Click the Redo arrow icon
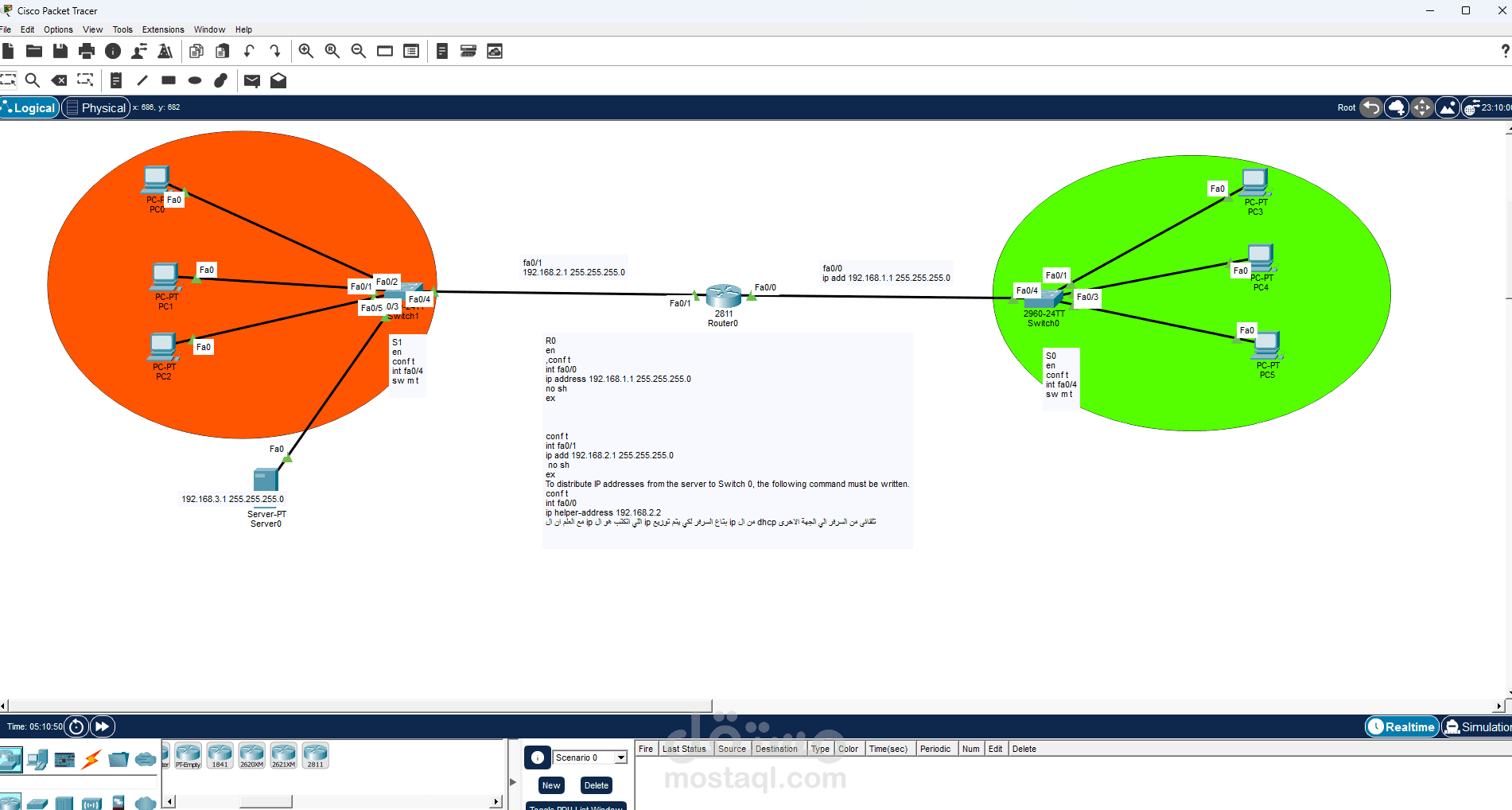 coord(275,51)
